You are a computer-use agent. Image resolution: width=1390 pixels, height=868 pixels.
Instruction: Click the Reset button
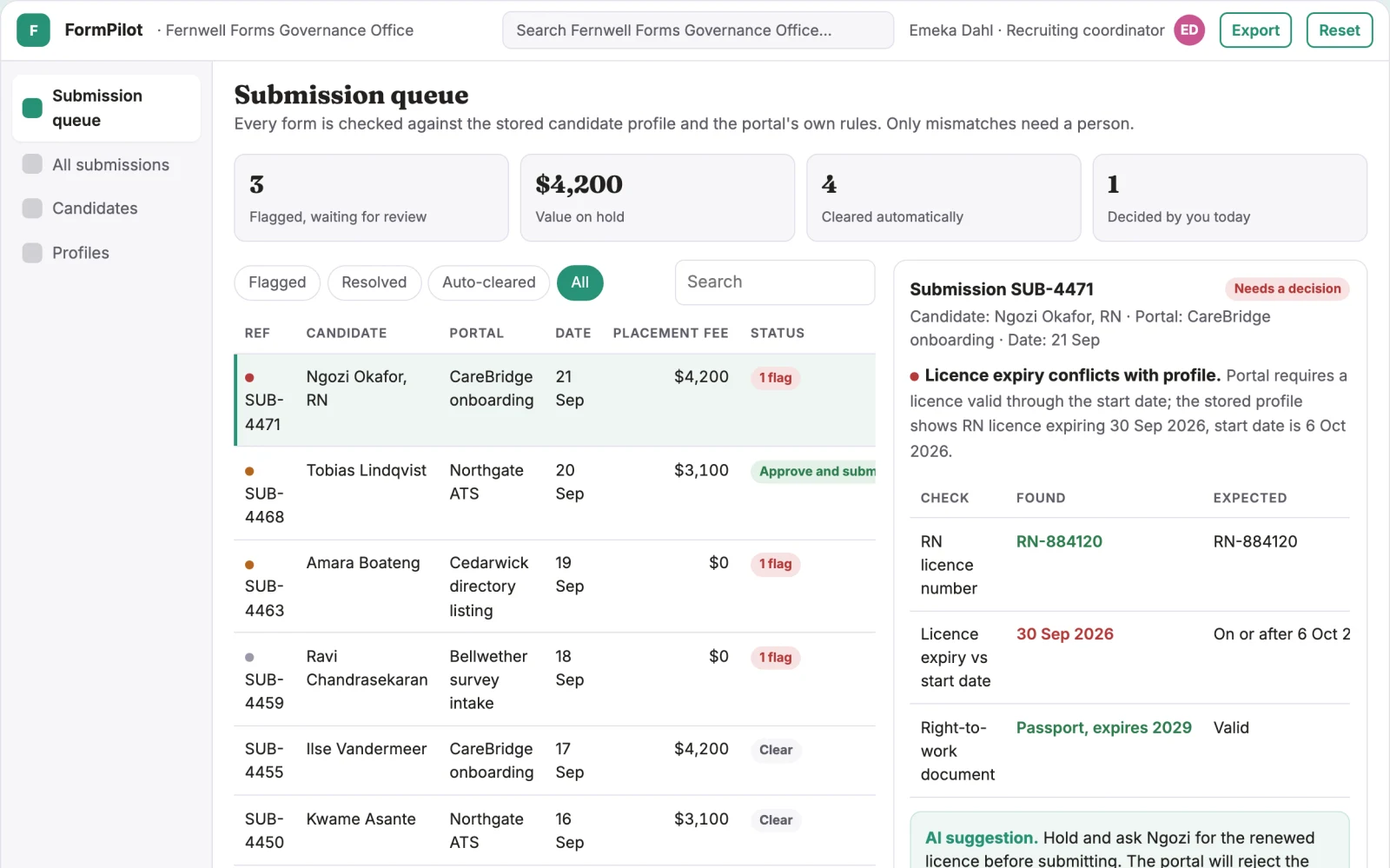click(1340, 30)
